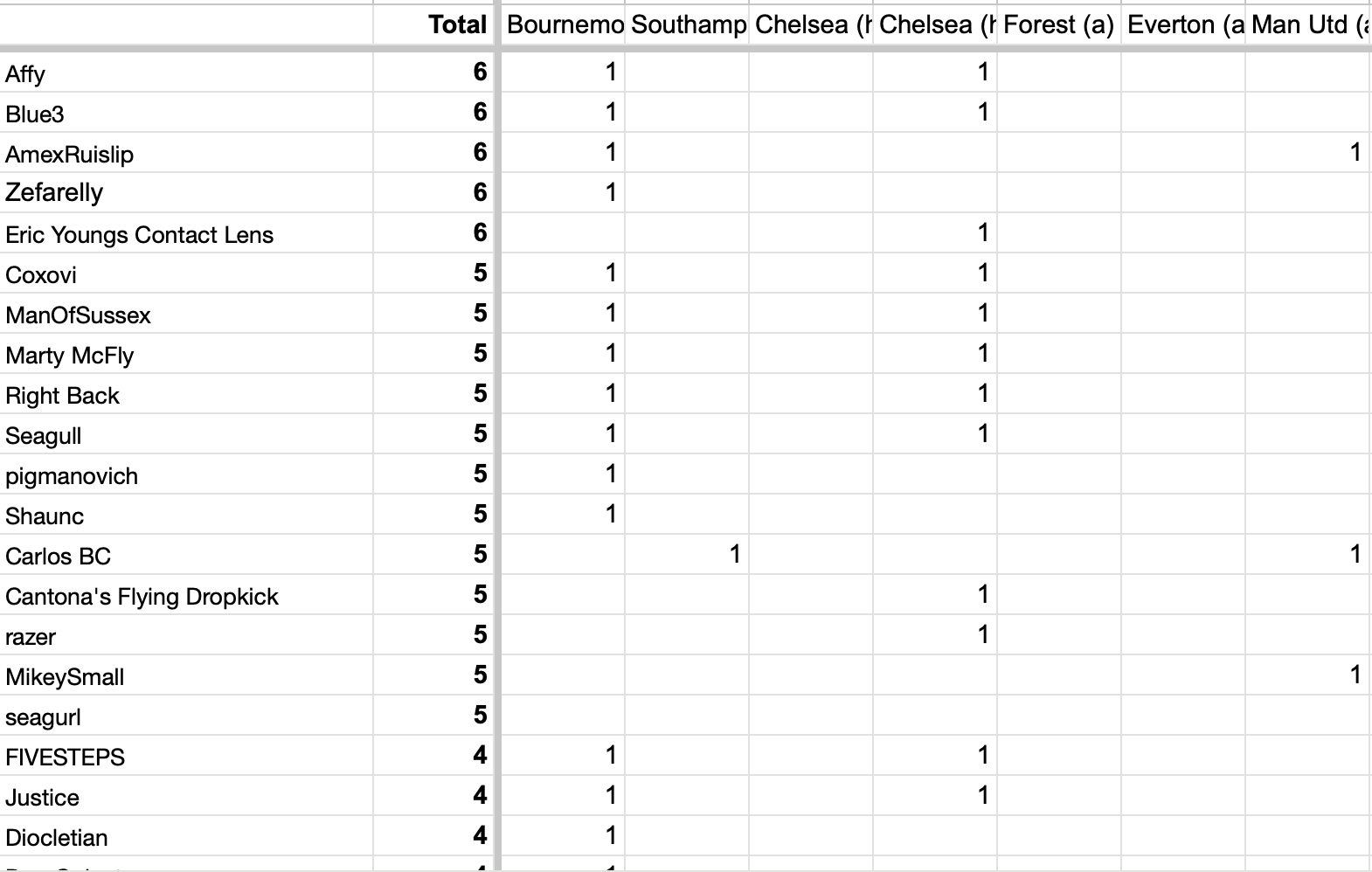Select the pigmanovich Bournemouth value cell
The width and height of the screenshot is (1372, 872).
pos(563,474)
